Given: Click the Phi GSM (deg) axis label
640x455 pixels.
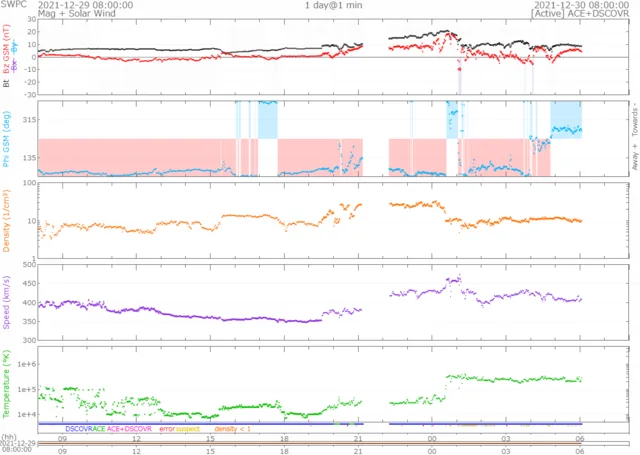Looking at the screenshot, I should tap(6, 139).
